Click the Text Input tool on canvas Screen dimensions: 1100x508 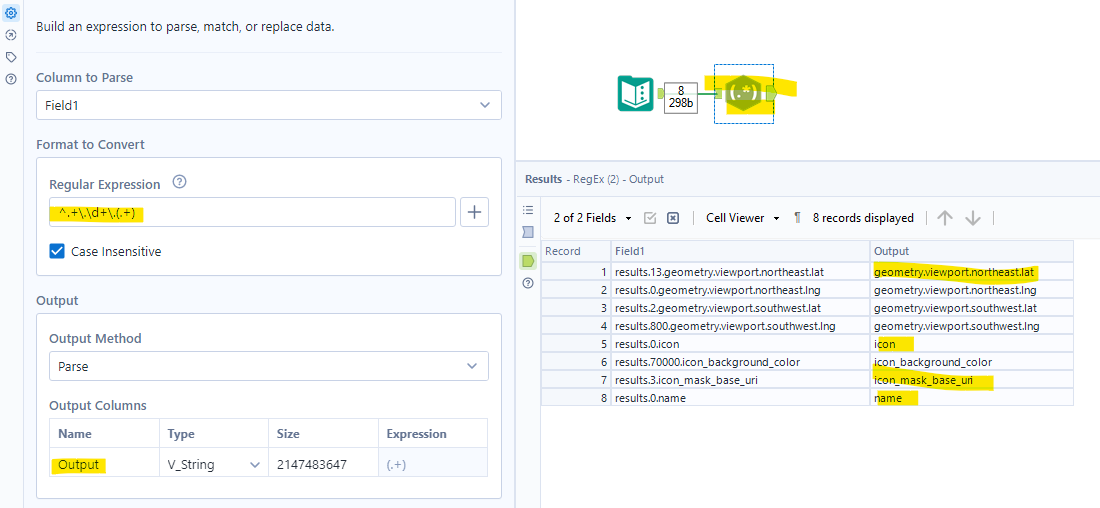(635, 94)
